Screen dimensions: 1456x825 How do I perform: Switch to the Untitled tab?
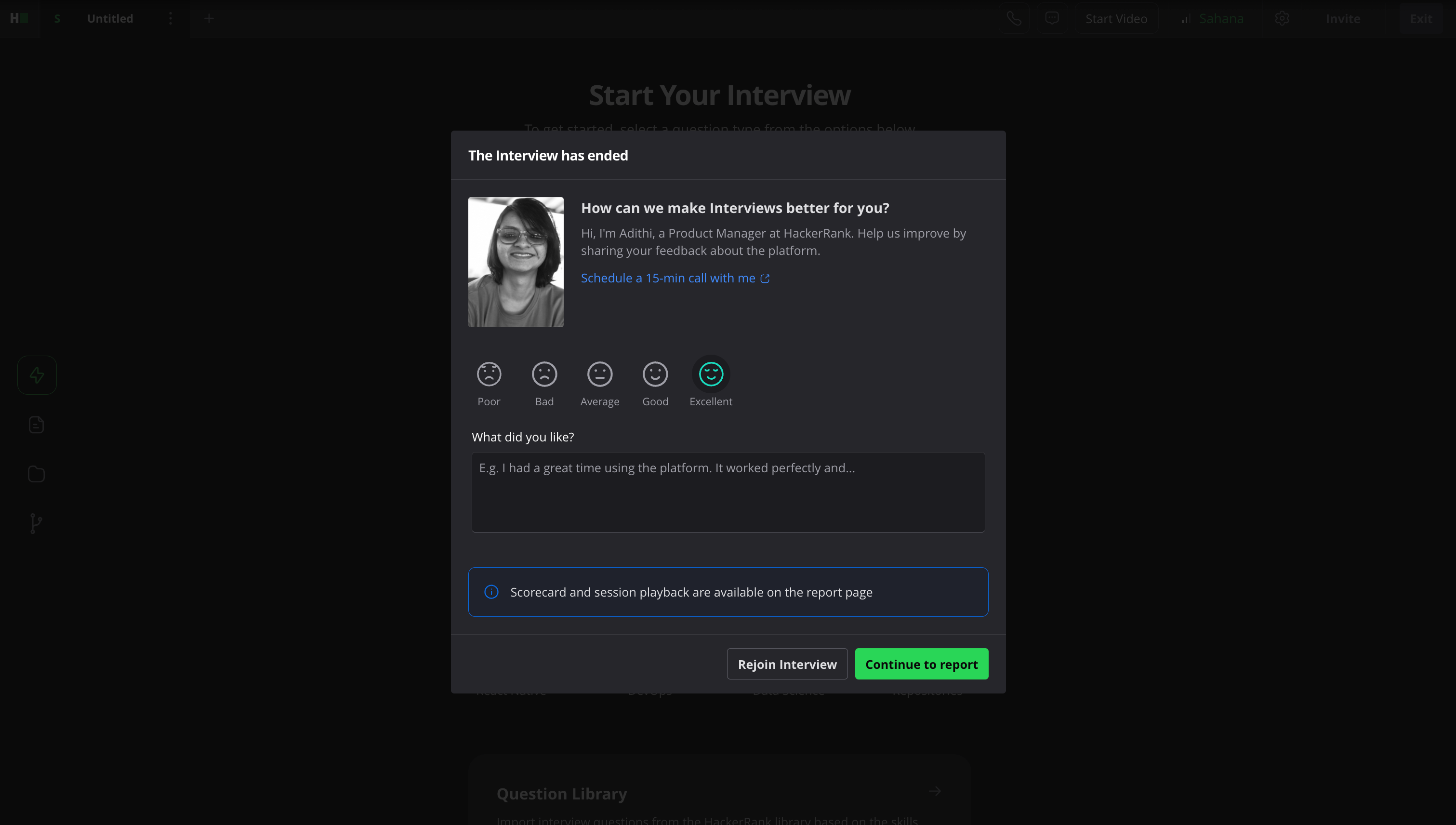pos(110,19)
